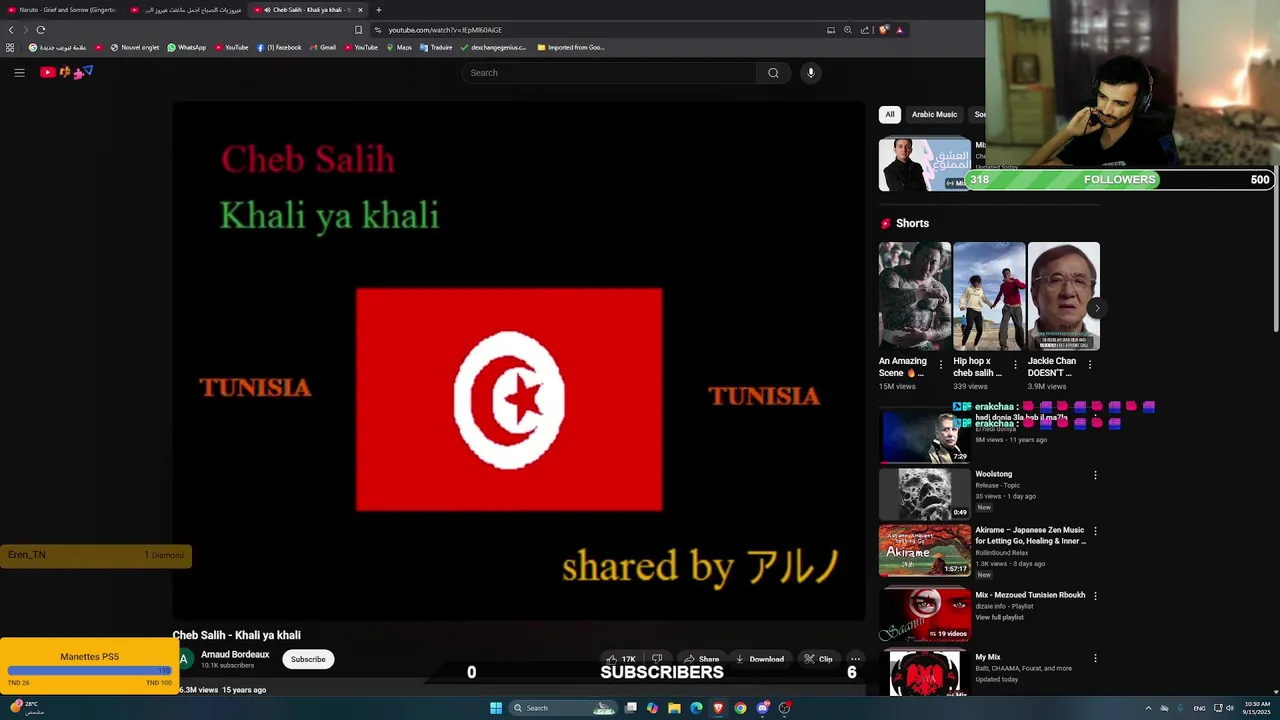Open options for Hip hop x cheb salih short
The image size is (1280, 720).
1015,366
